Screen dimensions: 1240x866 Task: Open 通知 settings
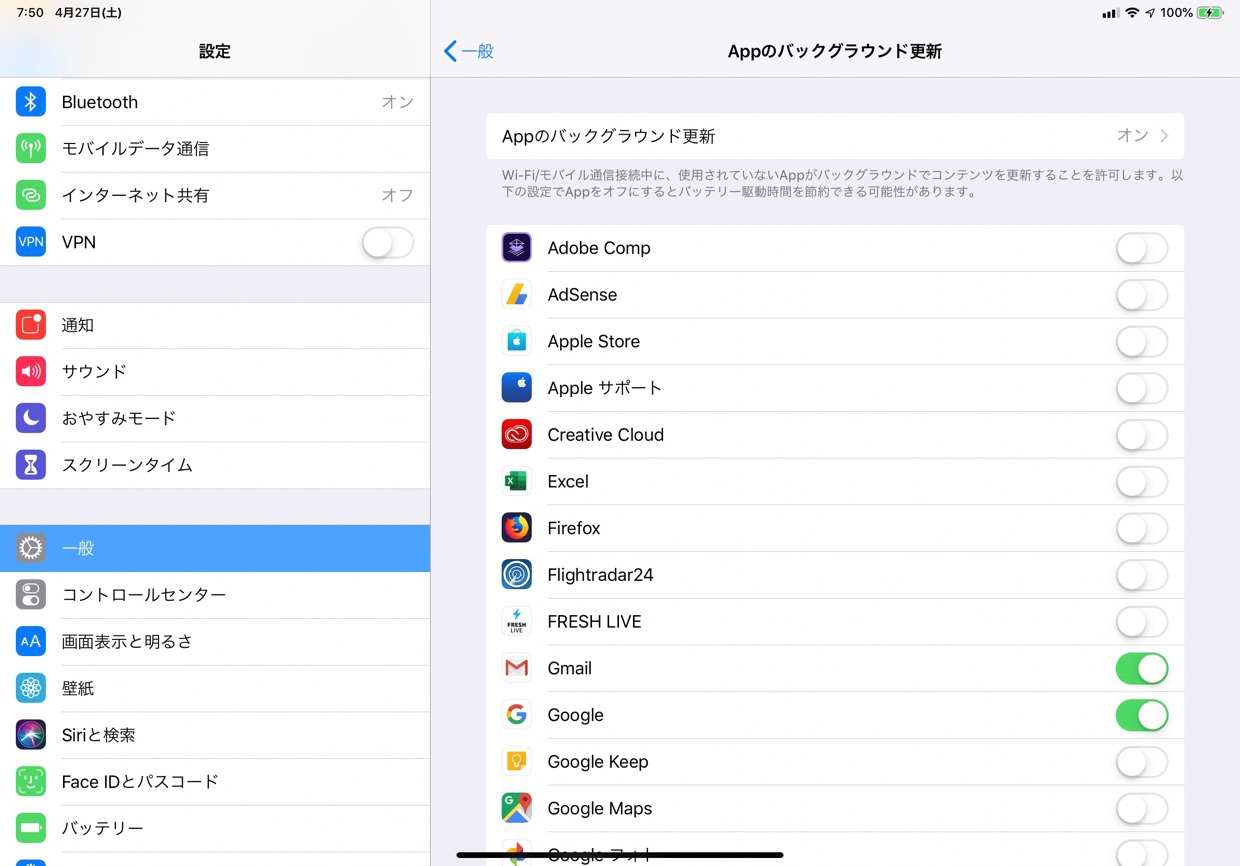pyautogui.click(x=215, y=325)
